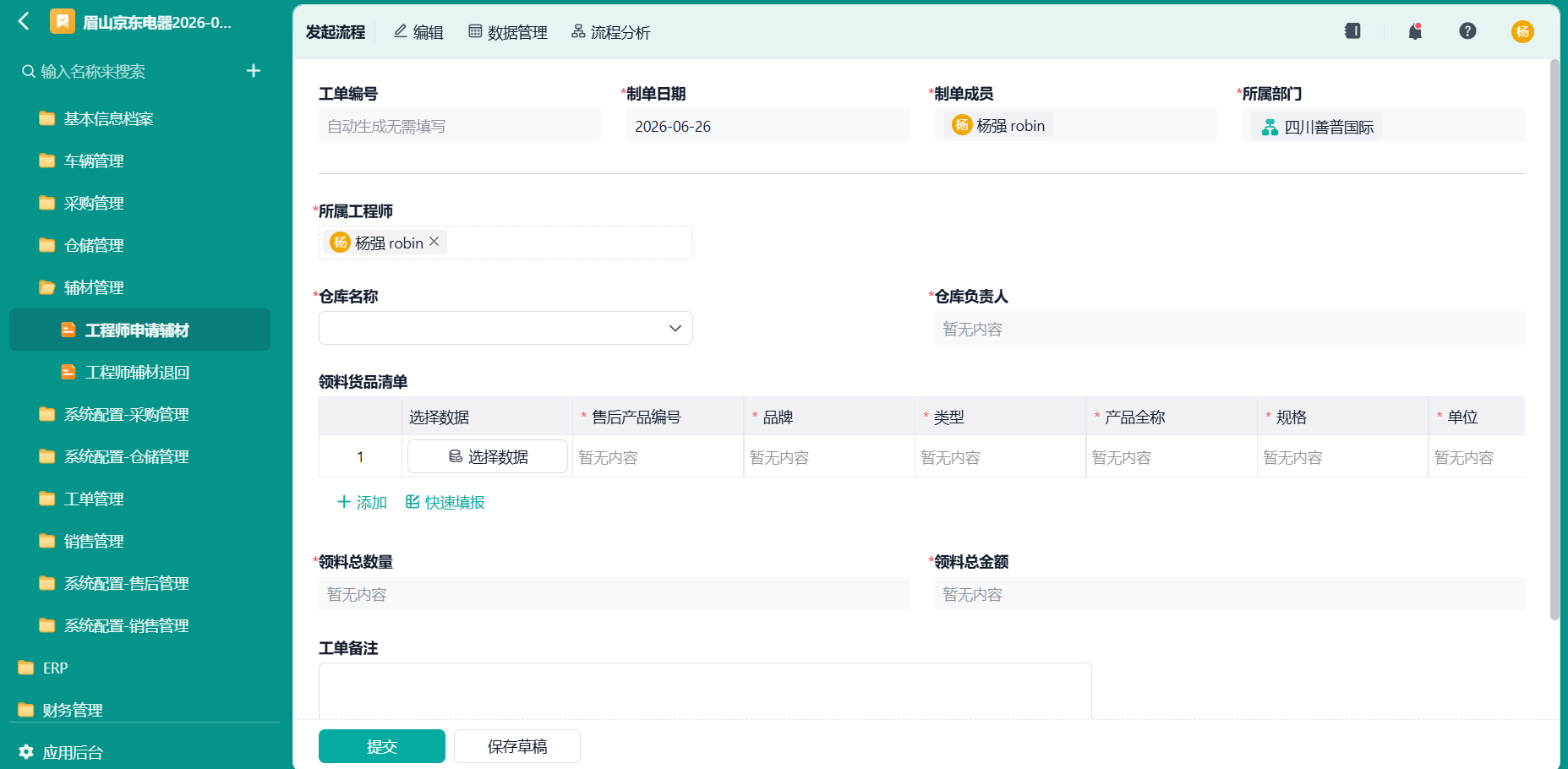Viewport: 1568px width, 769px height.
Task: Click the 售后产品编号 column header
Action: (658, 417)
